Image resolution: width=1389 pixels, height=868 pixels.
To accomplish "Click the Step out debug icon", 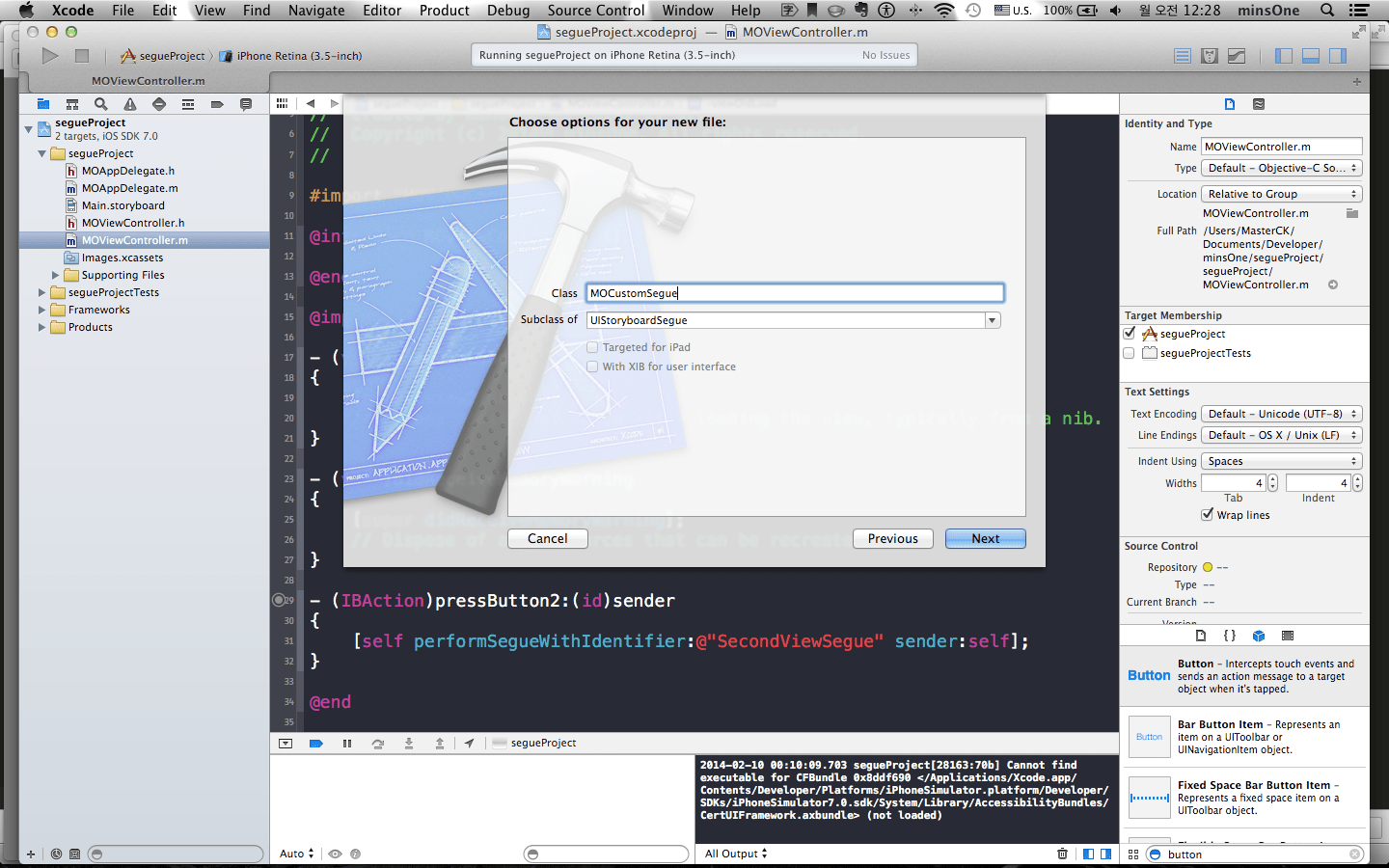I will [440, 744].
